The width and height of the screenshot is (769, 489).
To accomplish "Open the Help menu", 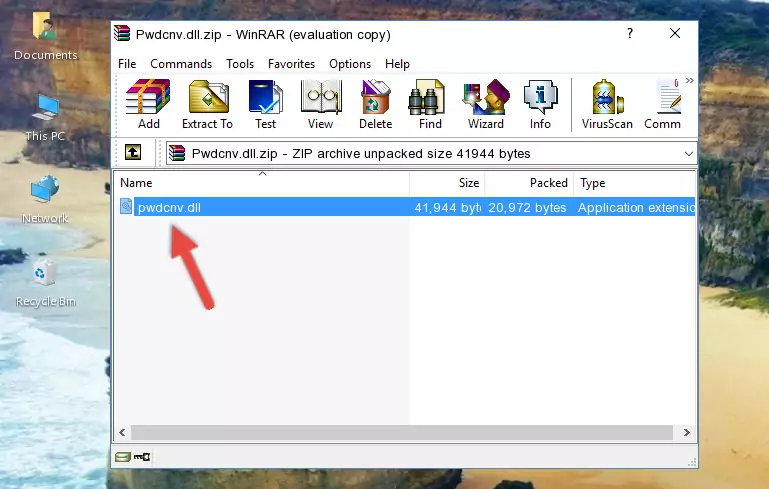I will (397, 64).
